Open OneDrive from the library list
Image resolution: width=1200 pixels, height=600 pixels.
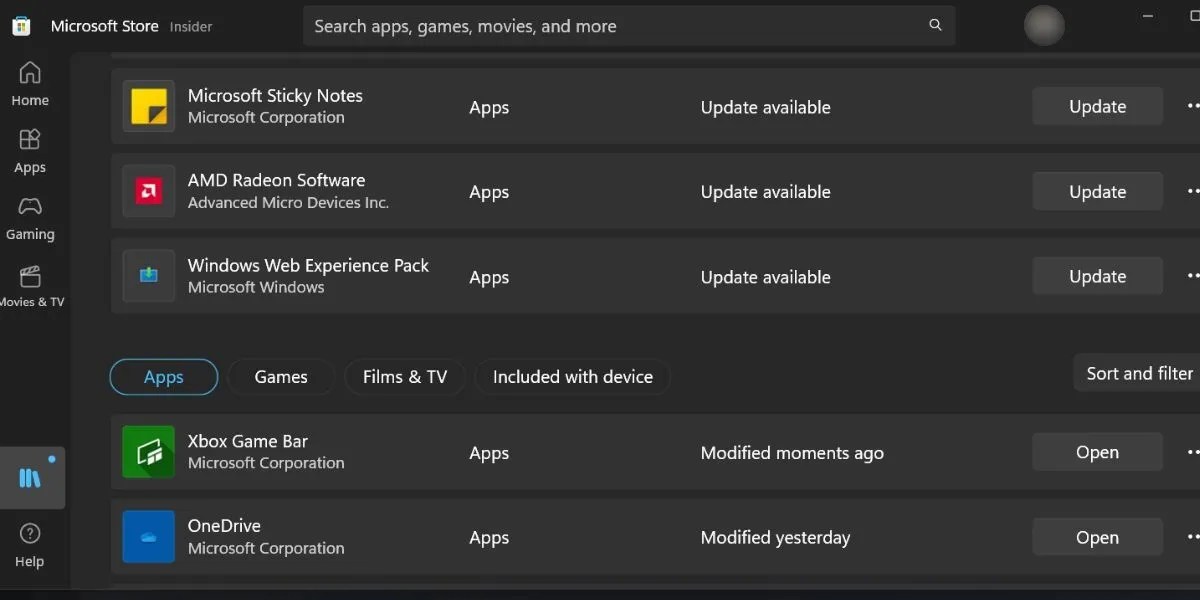[x=1097, y=537]
